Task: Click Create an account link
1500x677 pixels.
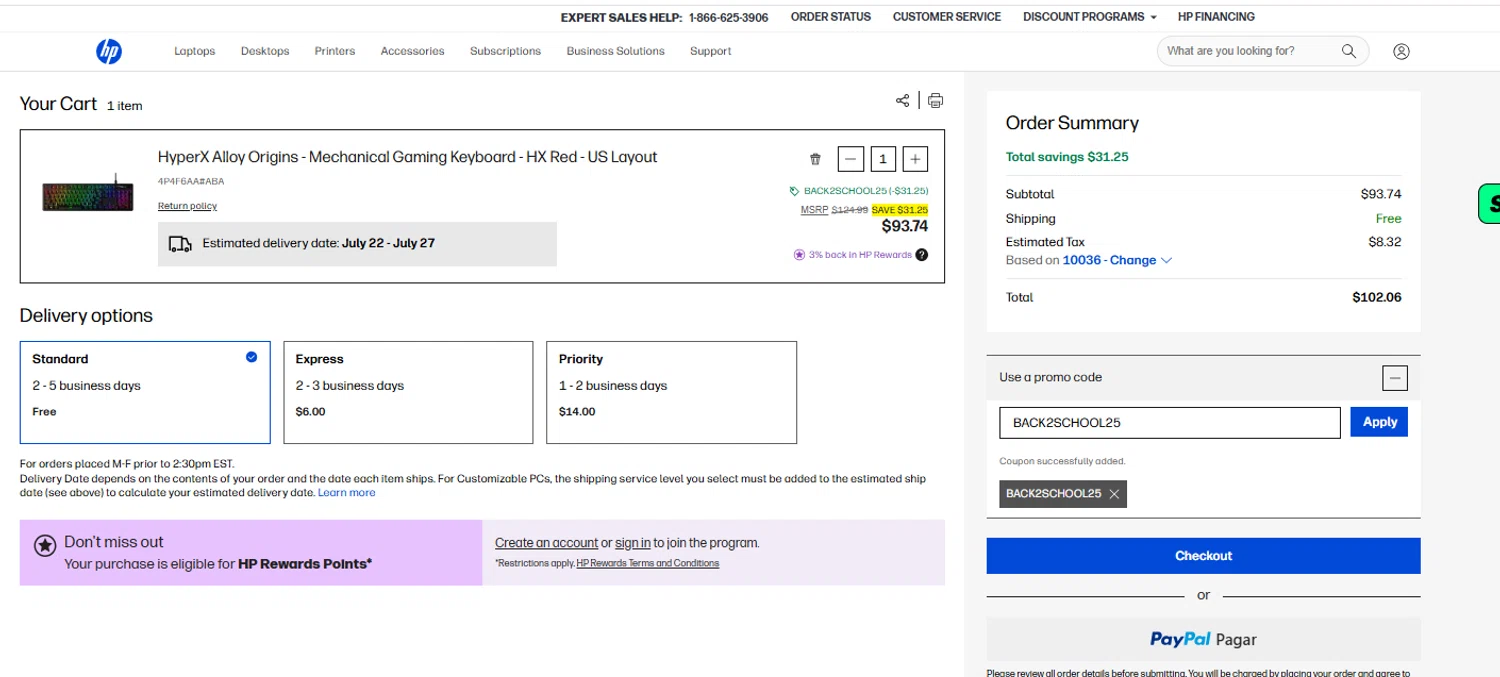Action: (546, 543)
